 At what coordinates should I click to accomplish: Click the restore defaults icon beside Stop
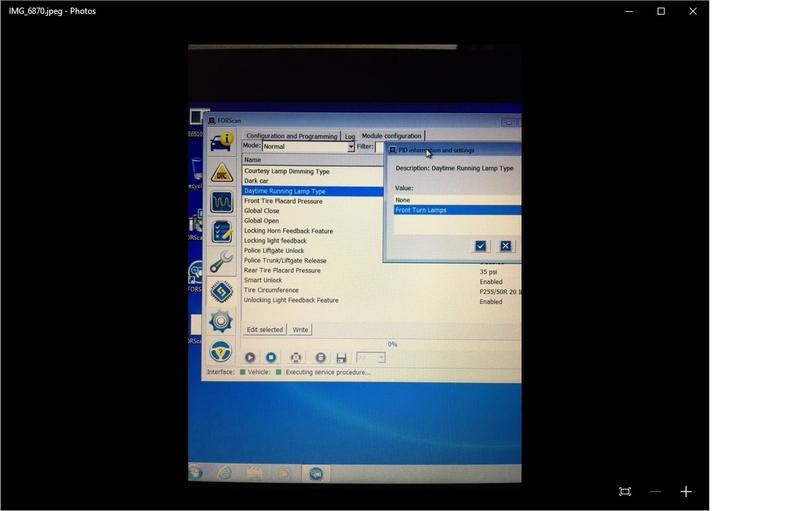click(295, 357)
